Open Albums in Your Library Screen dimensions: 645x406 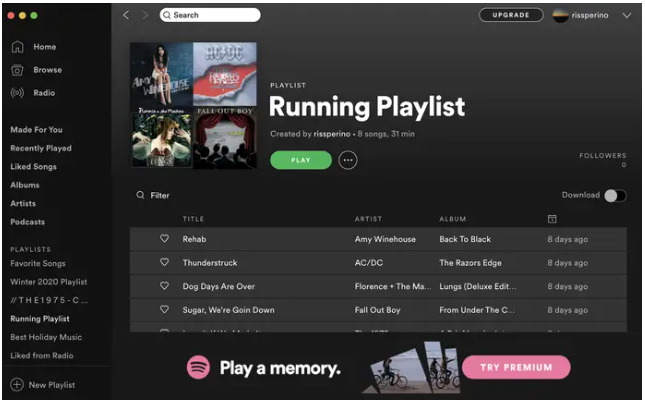click(25, 185)
